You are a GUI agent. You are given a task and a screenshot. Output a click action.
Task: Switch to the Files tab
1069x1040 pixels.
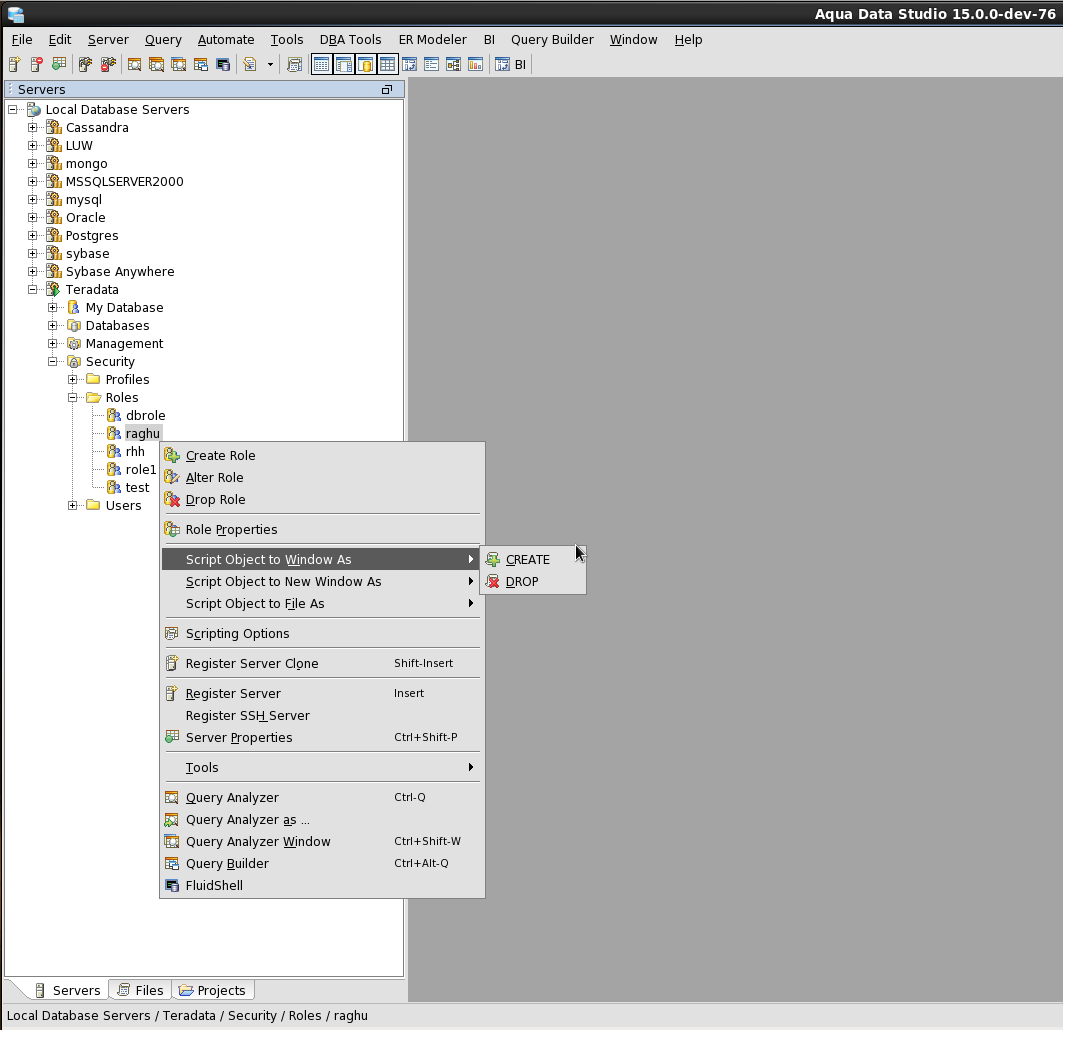point(140,990)
